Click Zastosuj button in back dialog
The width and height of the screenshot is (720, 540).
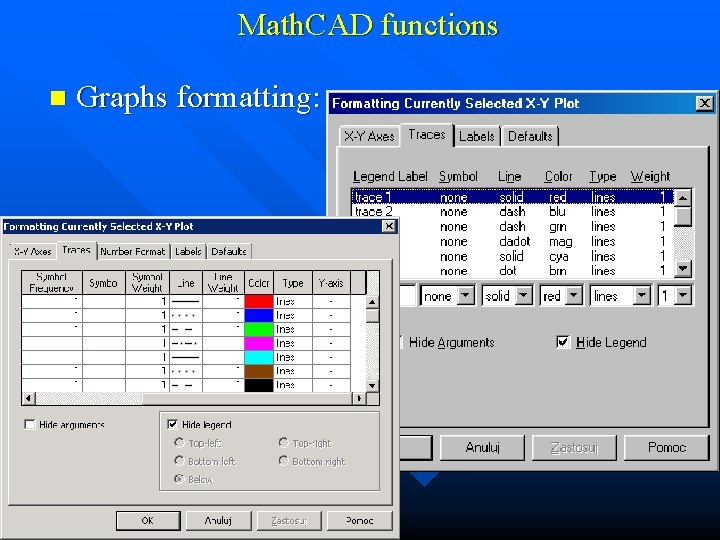pyautogui.click(x=574, y=448)
